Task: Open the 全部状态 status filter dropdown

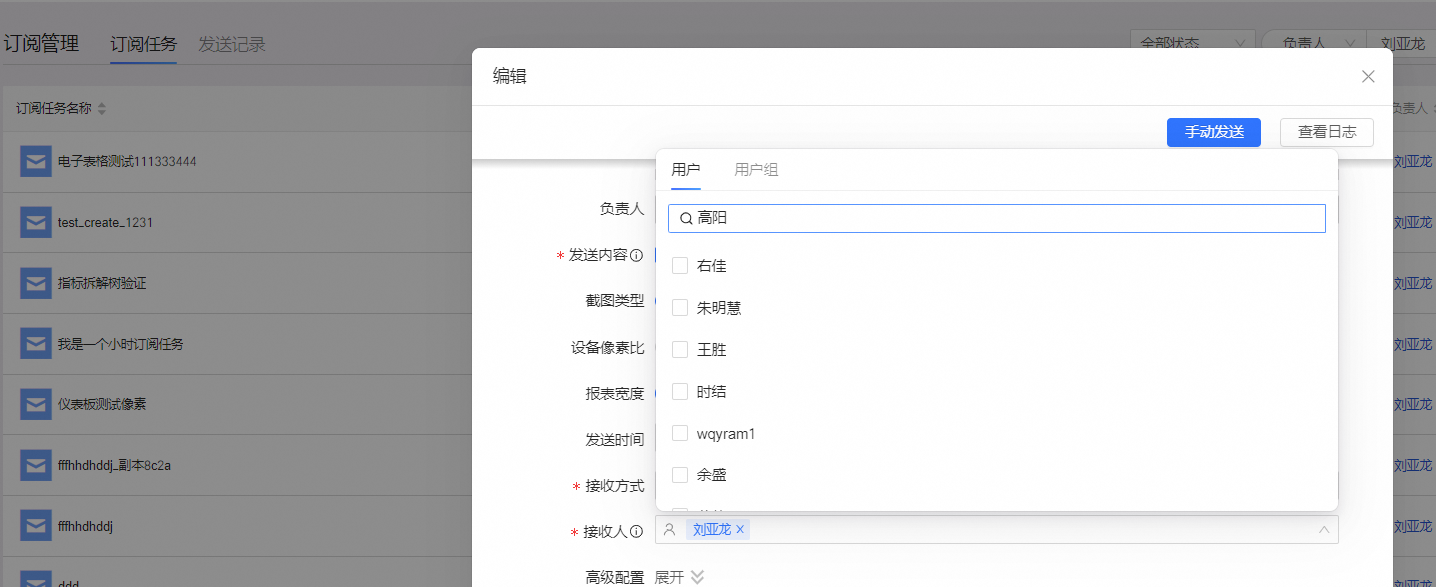Action: (1193, 44)
